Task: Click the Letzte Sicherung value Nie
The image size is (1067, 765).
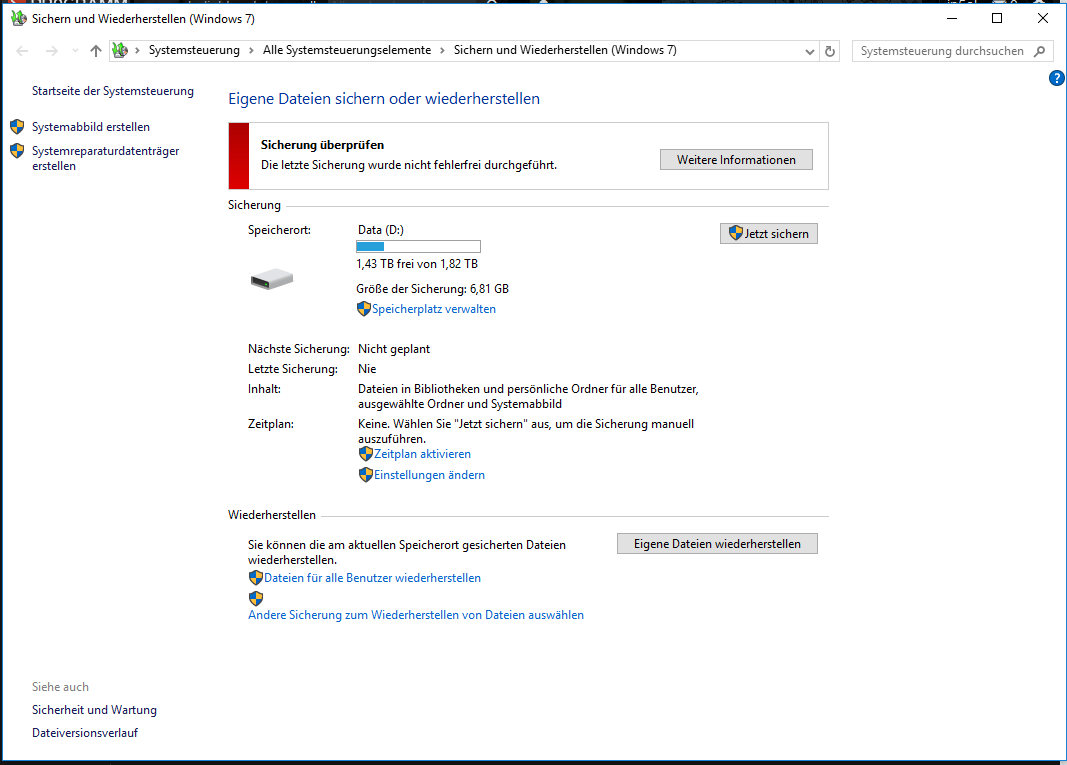Action: (367, 369)
